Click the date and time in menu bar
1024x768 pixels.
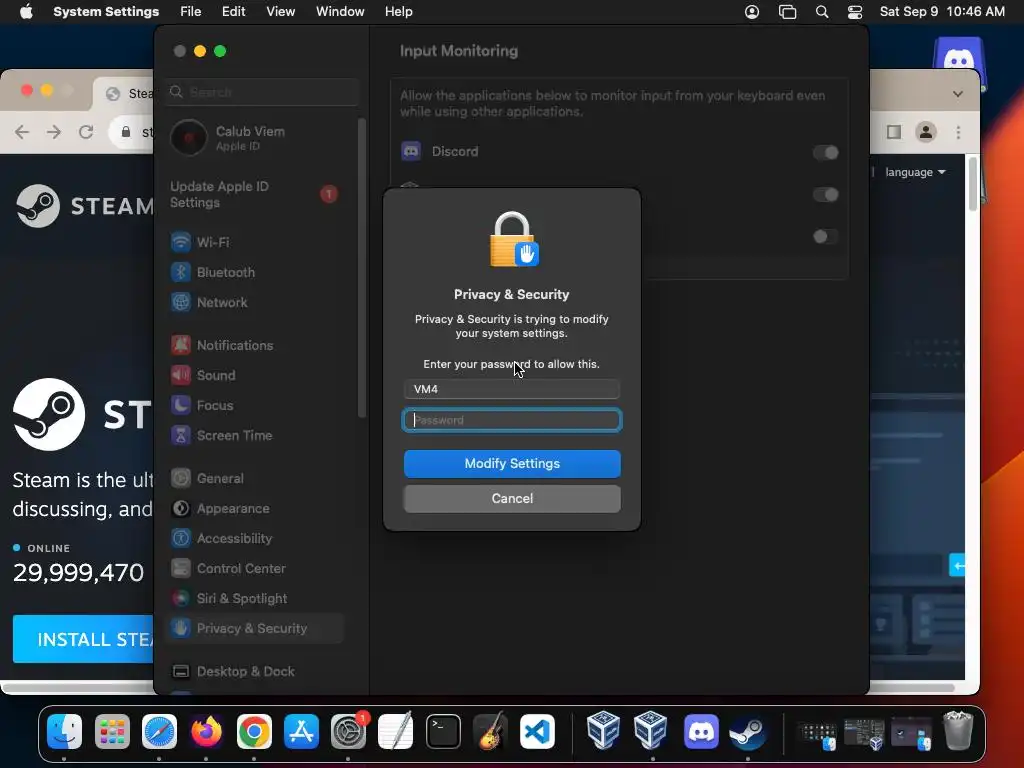[942, 12]
